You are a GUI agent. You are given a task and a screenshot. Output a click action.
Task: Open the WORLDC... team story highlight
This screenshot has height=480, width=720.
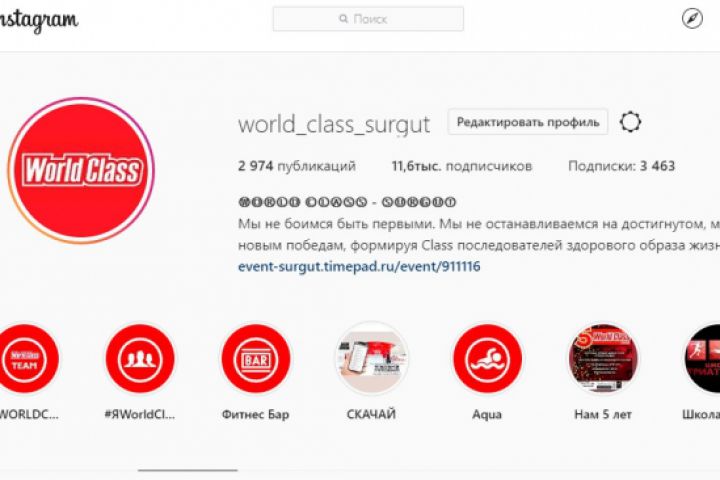pos(25,358)
